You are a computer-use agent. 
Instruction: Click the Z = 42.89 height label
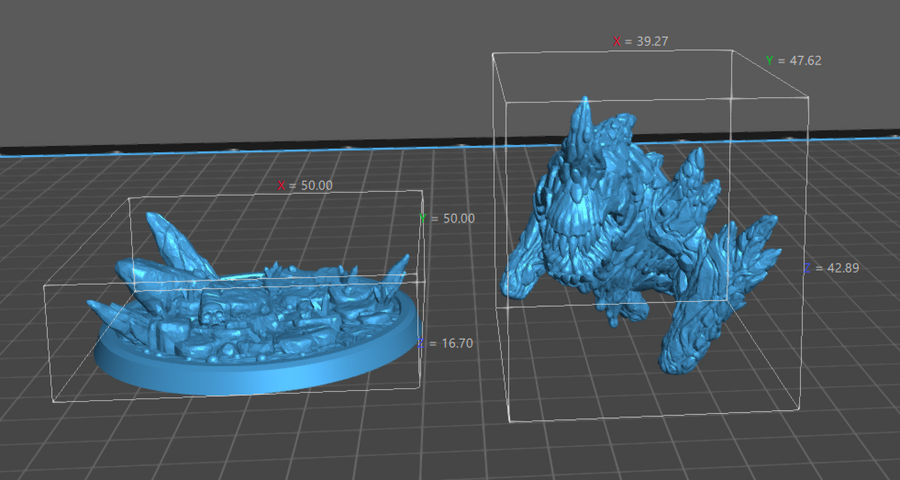coord(831,269)
